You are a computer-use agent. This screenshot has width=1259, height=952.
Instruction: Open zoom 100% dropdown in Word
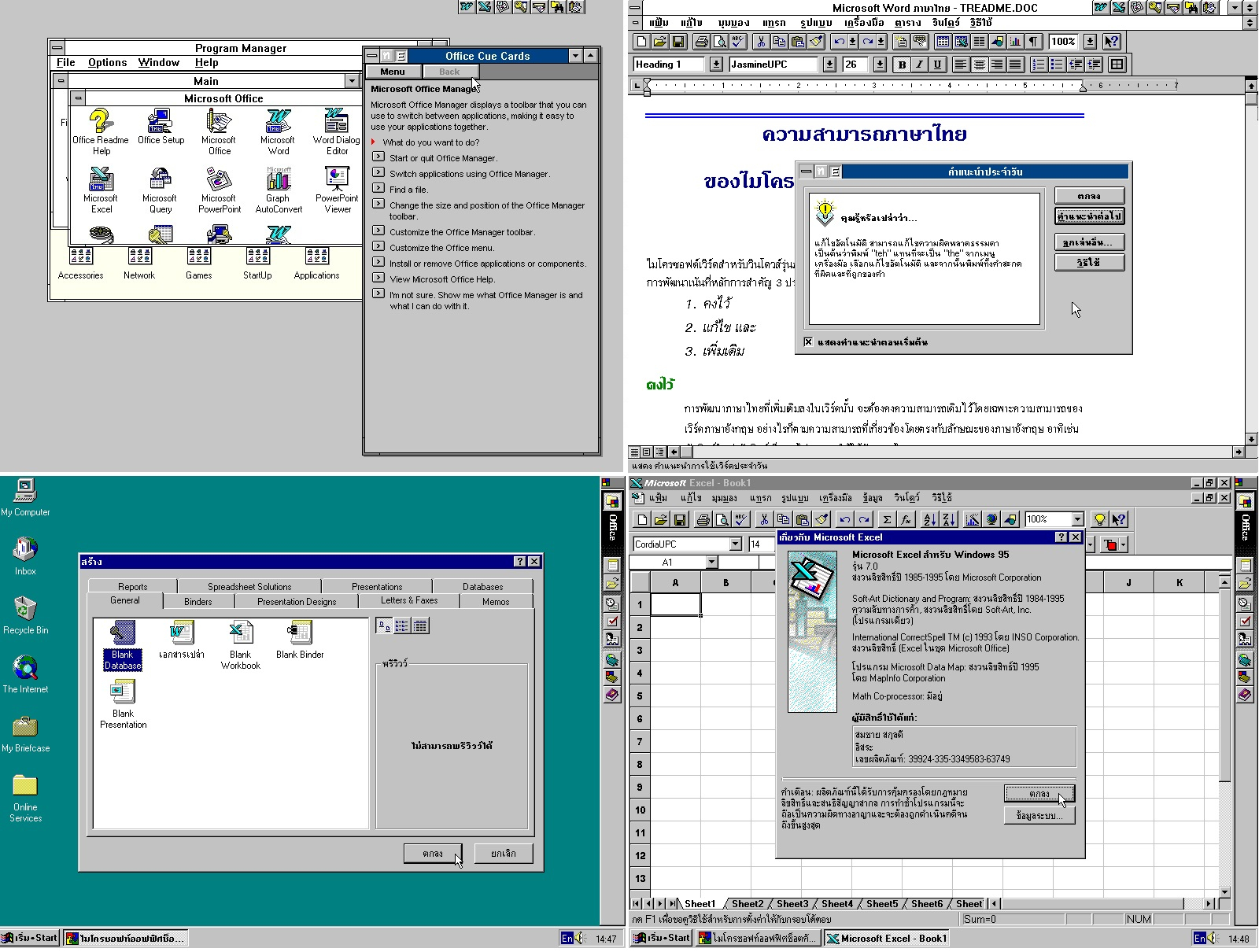pyautogui.click(x=1090, y=42)
